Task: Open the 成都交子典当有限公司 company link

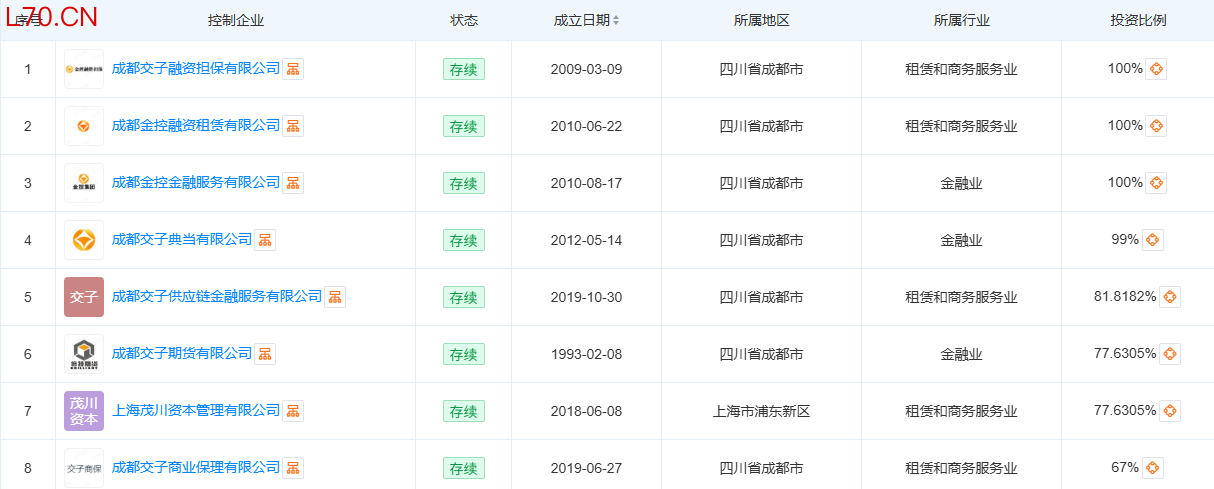Action: point(182,240)
